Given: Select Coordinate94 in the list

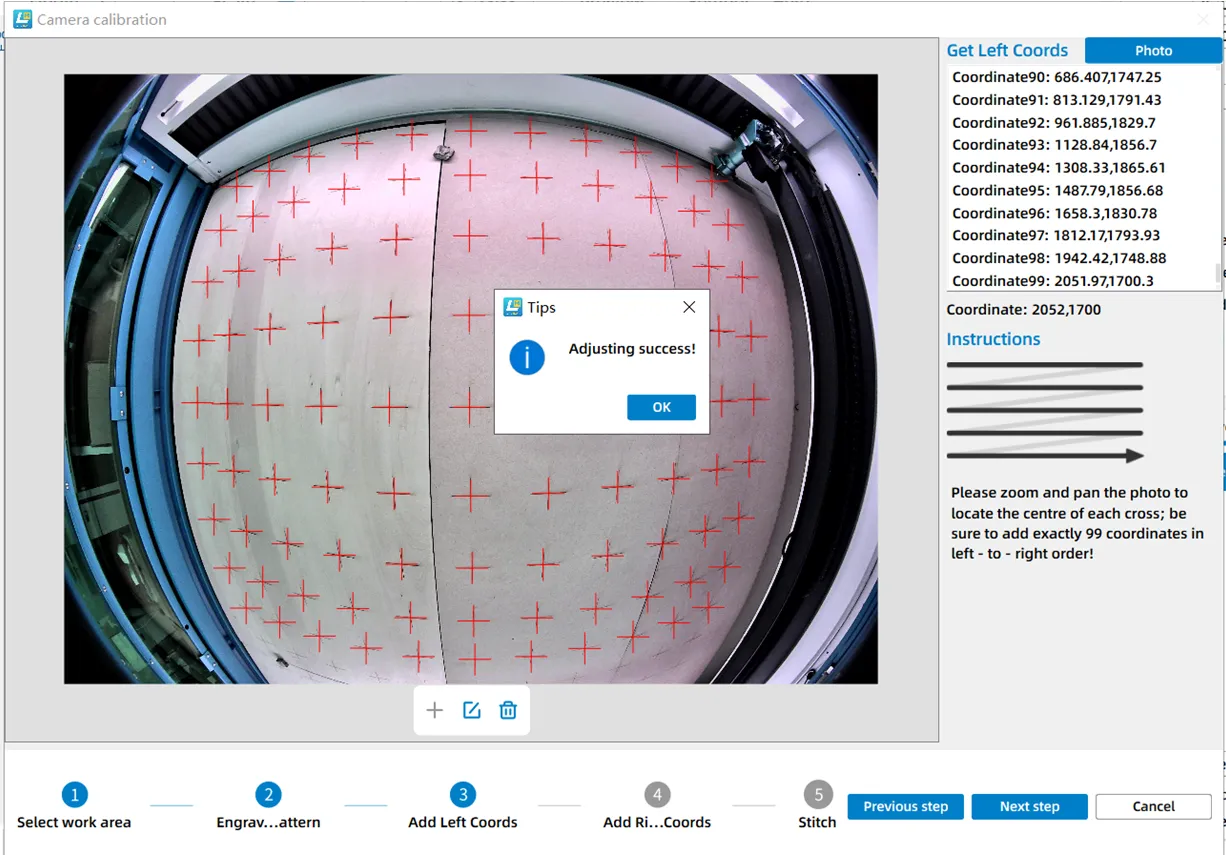Looking at the screenshot, I should [x=1058, y=168].
